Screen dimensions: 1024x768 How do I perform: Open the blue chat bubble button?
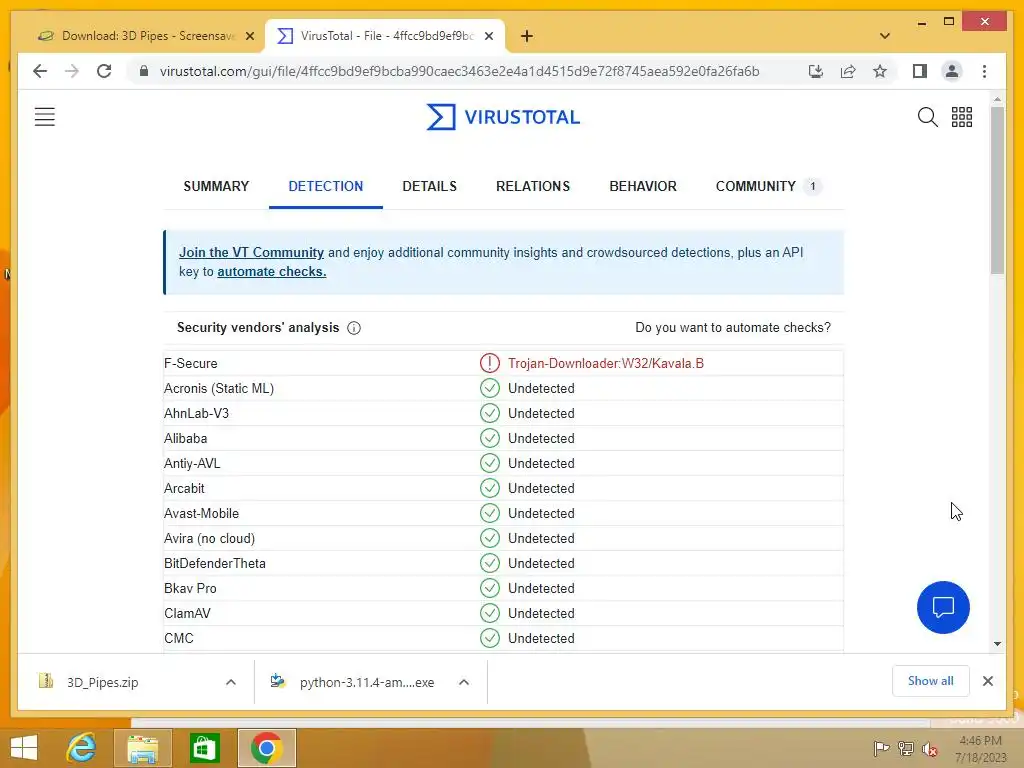click(x=943, y=607)
